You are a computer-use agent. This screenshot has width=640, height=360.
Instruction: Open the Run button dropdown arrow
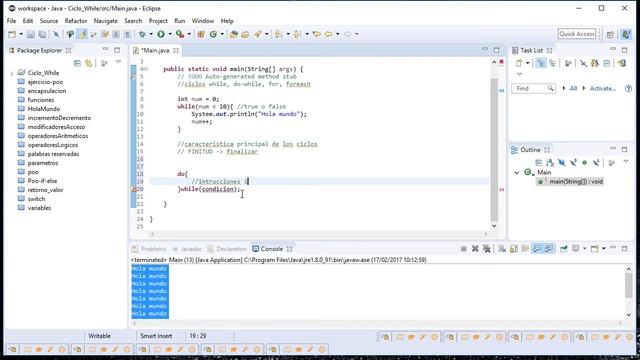click(170, 34)
